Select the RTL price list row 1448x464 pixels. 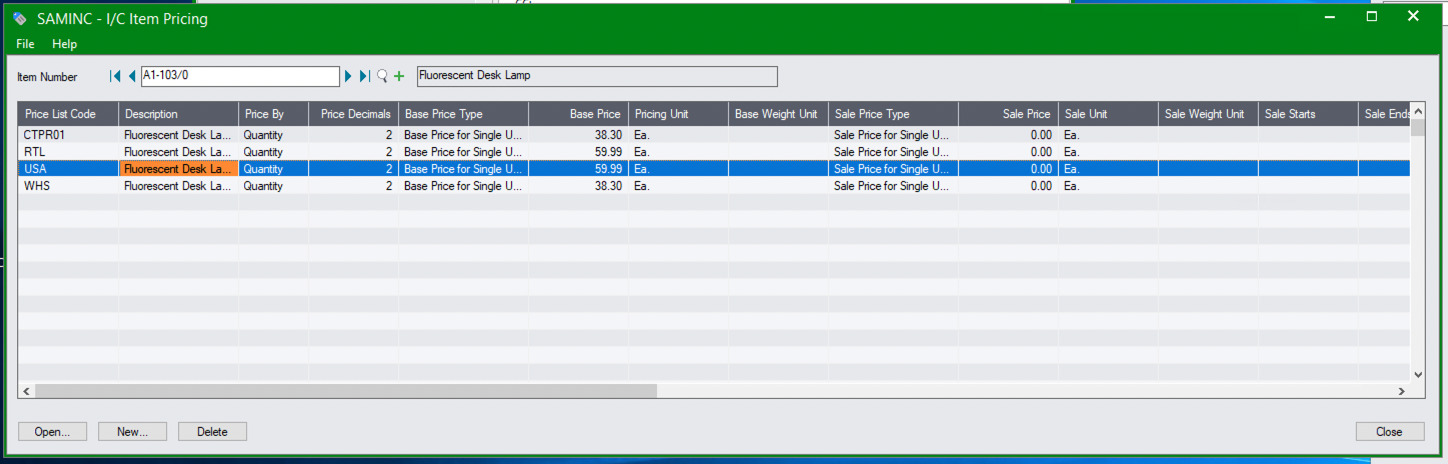point(714,152)
